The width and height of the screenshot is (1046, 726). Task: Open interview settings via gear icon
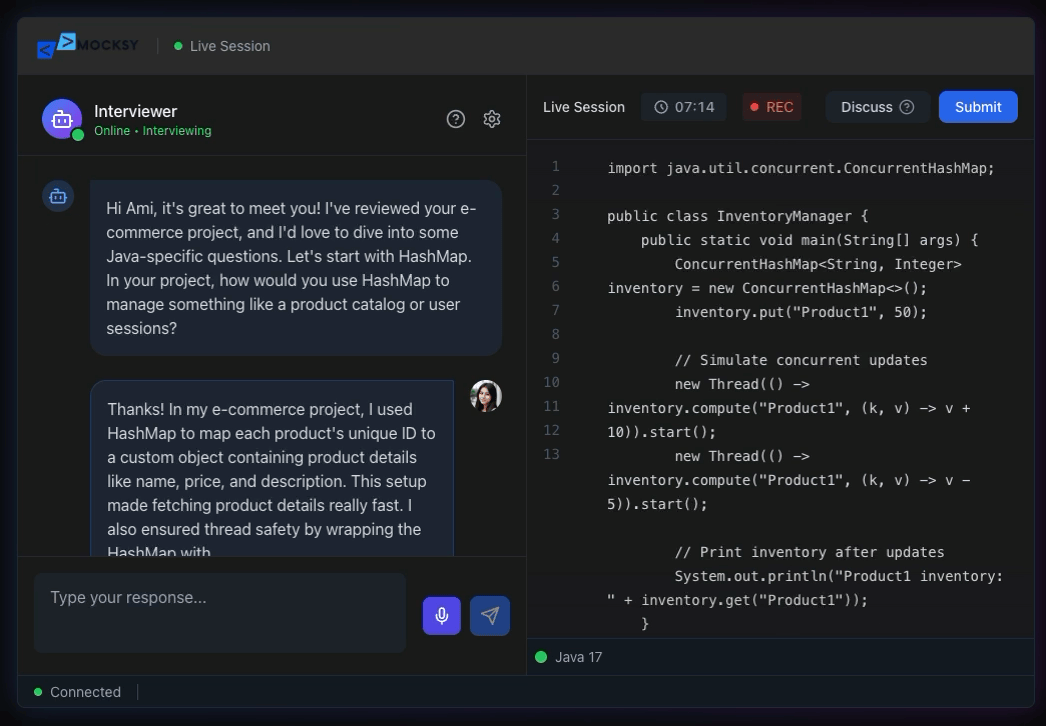491,118
